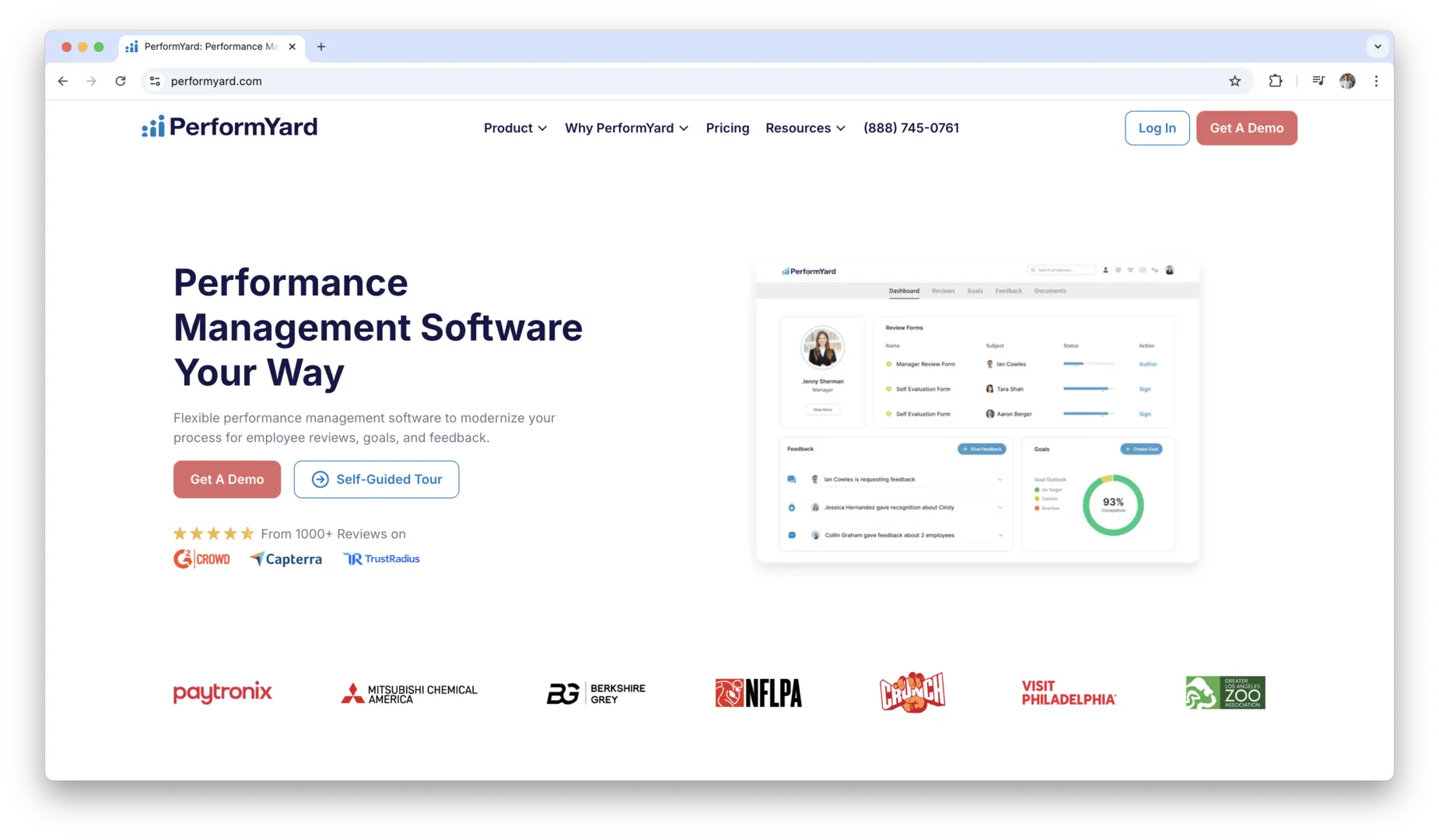Click the Greater Los Angeles Zoo logo
1439x840 pixels.
tap(1225, 692)
